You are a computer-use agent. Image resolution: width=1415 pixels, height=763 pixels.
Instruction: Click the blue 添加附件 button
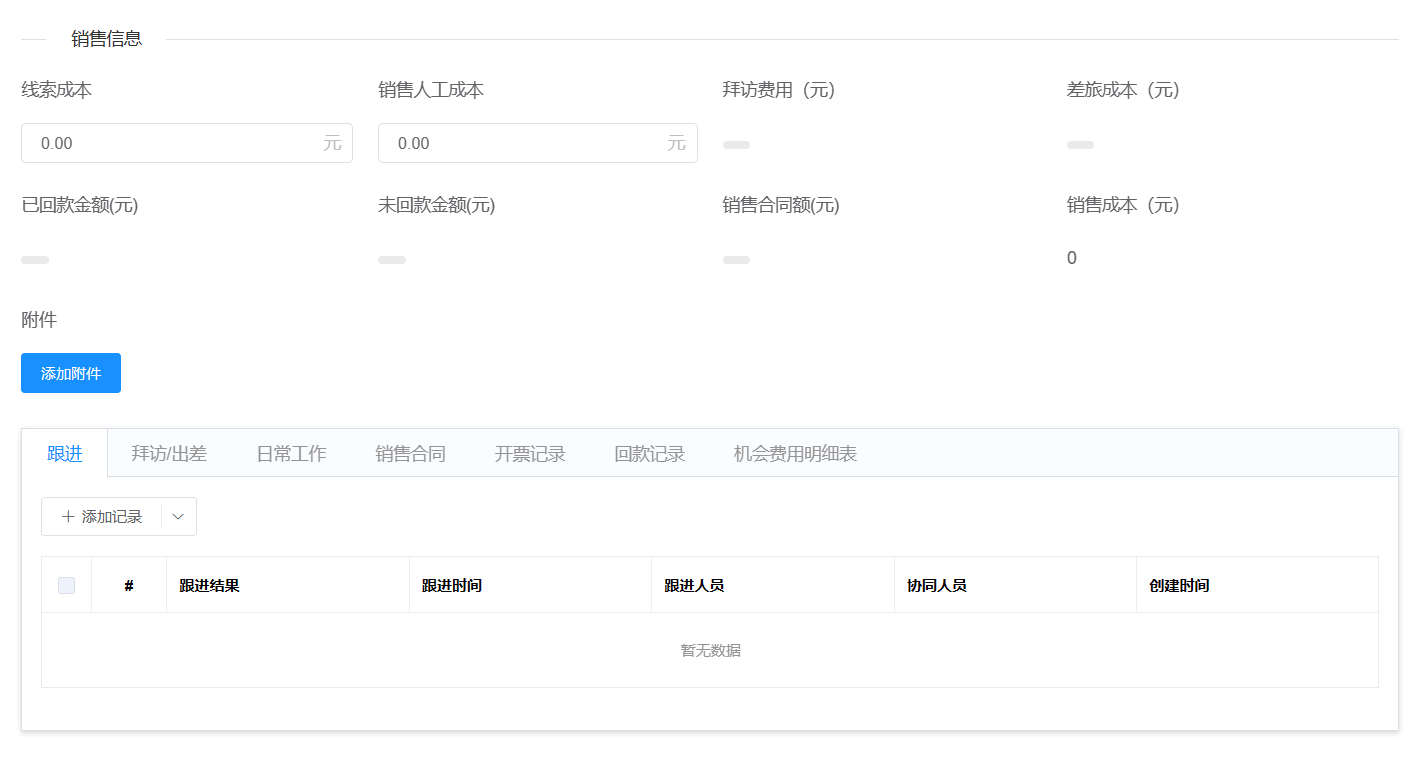[70, 372]
